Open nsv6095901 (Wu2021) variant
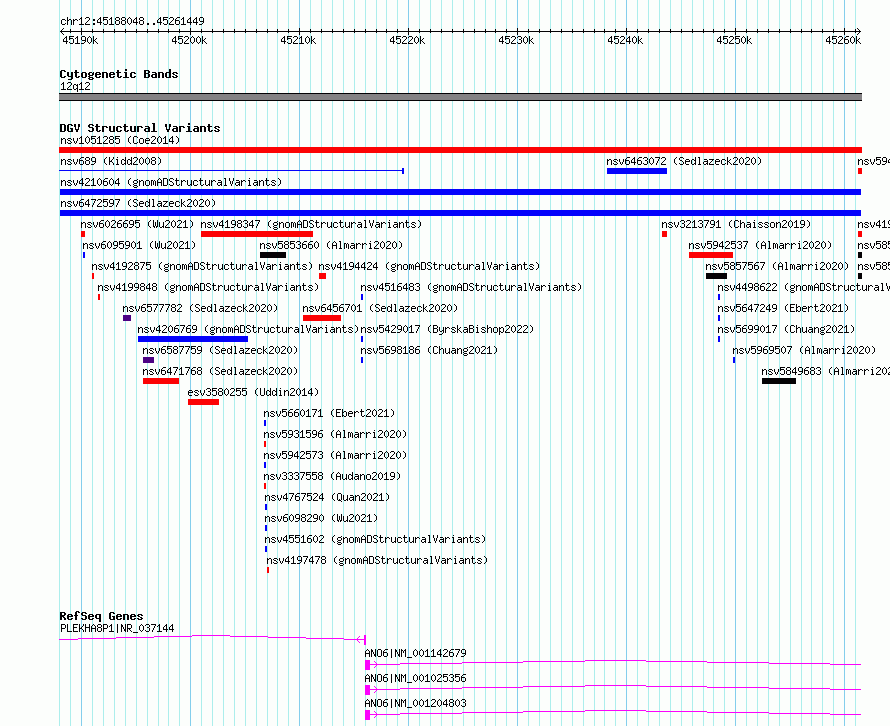This screenshot has height=726, width=890. [139, 245]
